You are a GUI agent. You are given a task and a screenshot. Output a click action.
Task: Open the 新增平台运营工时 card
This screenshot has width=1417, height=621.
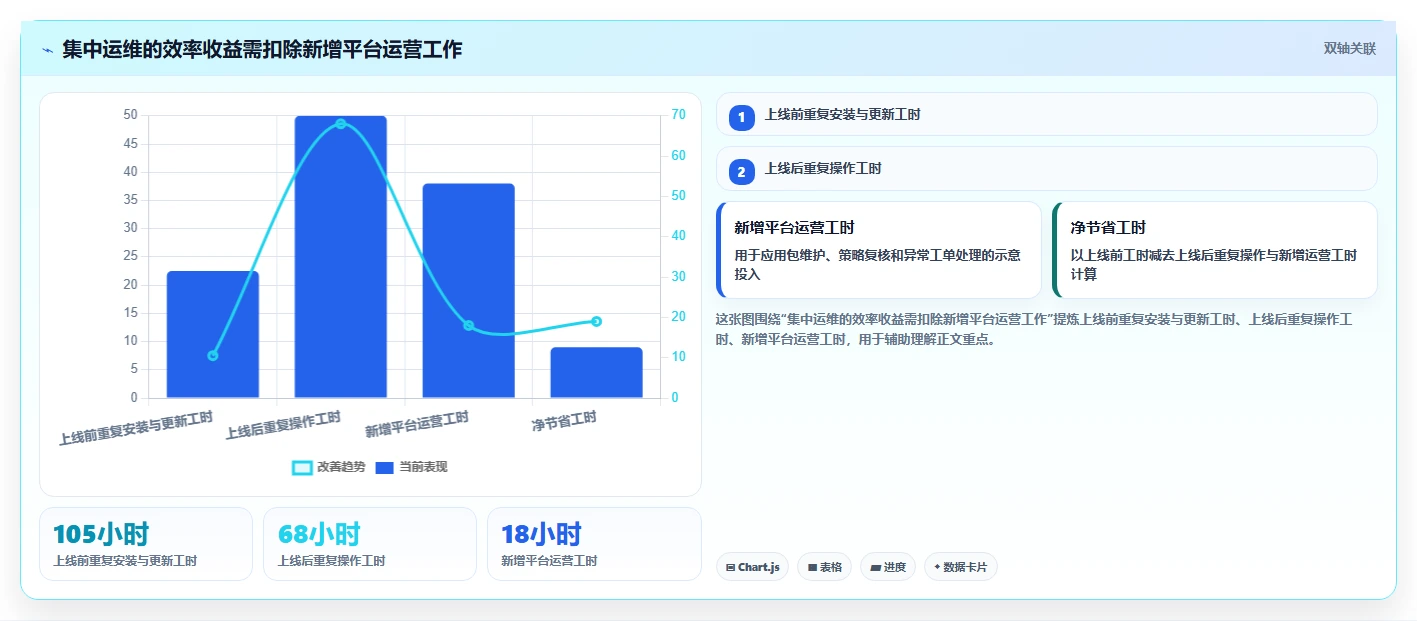click(x=879, y=250)
